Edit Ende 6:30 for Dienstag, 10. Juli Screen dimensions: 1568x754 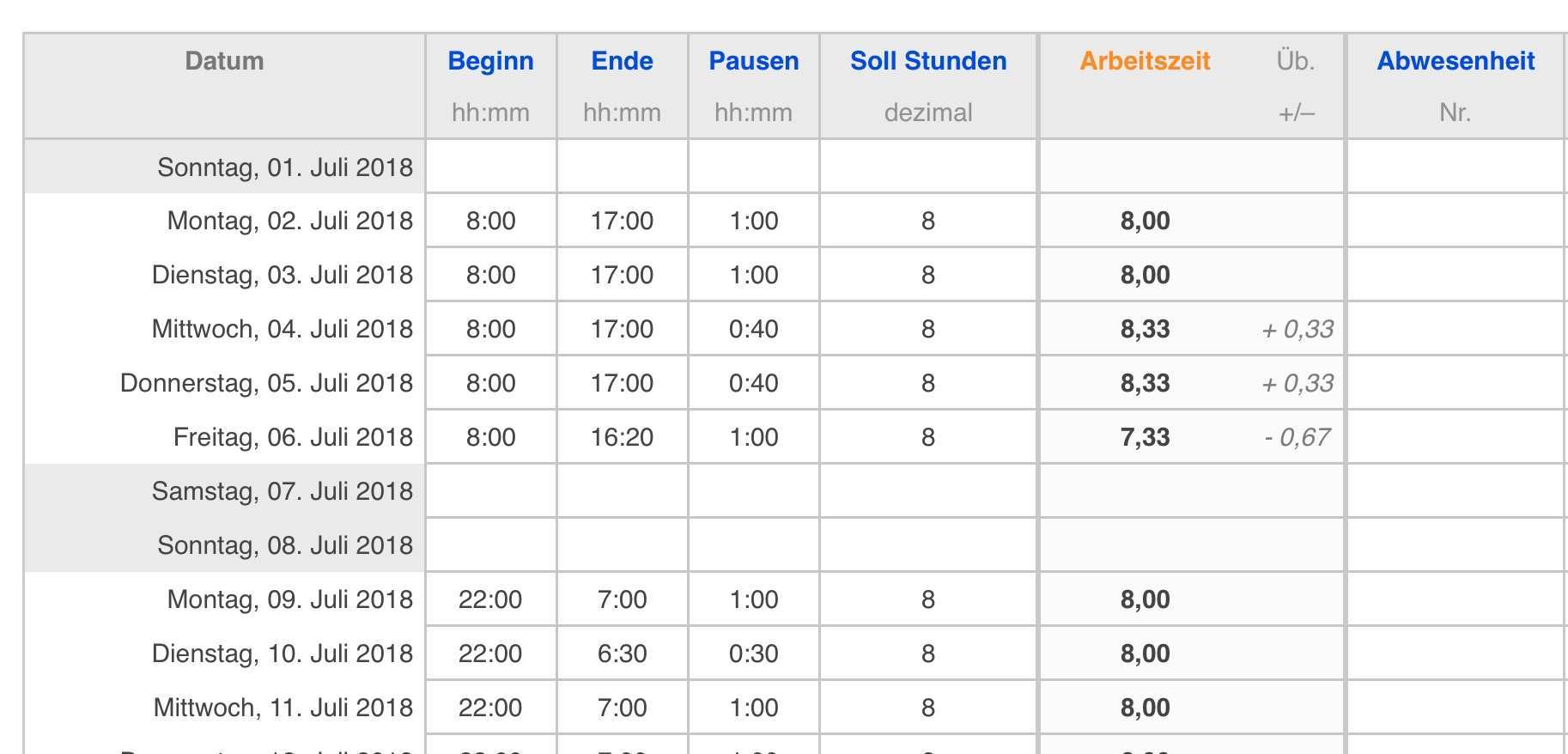(x=622, y=654)
